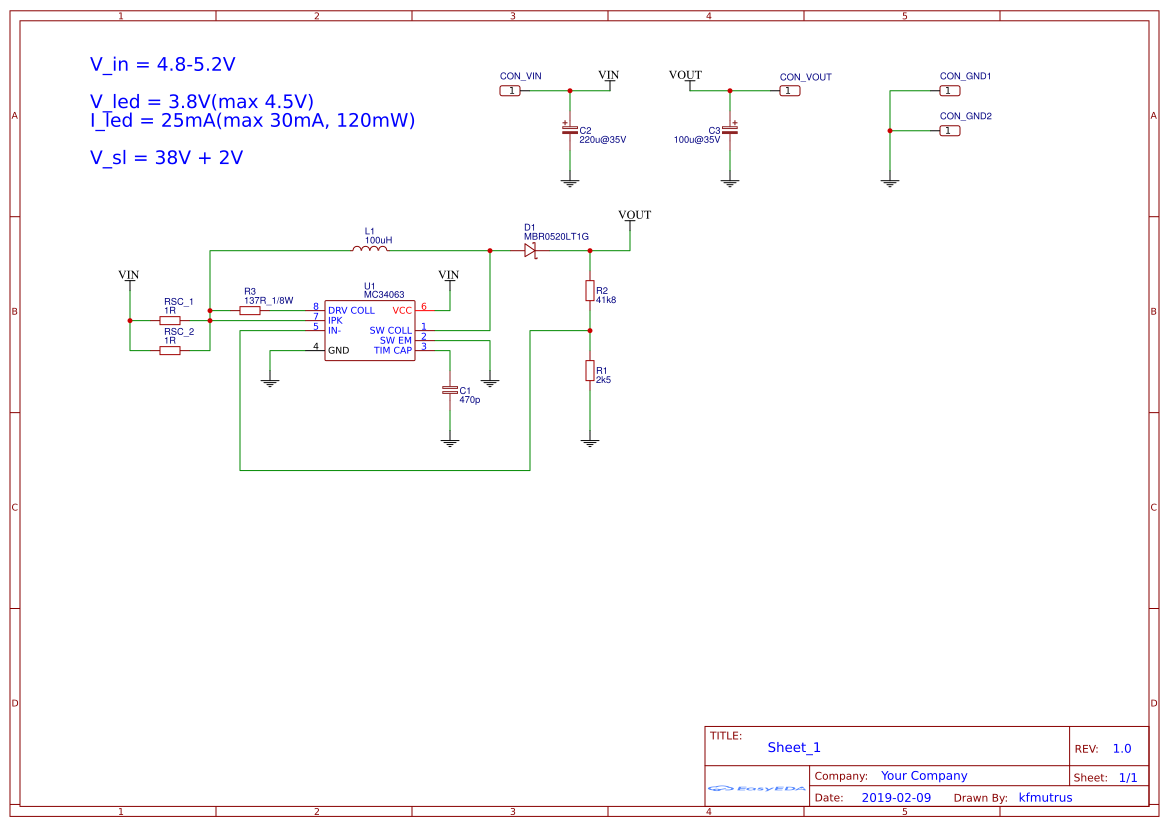Click the '2k5' resistor value
The height and width of the screenshot is (827, 1169).
pos(603,380)
